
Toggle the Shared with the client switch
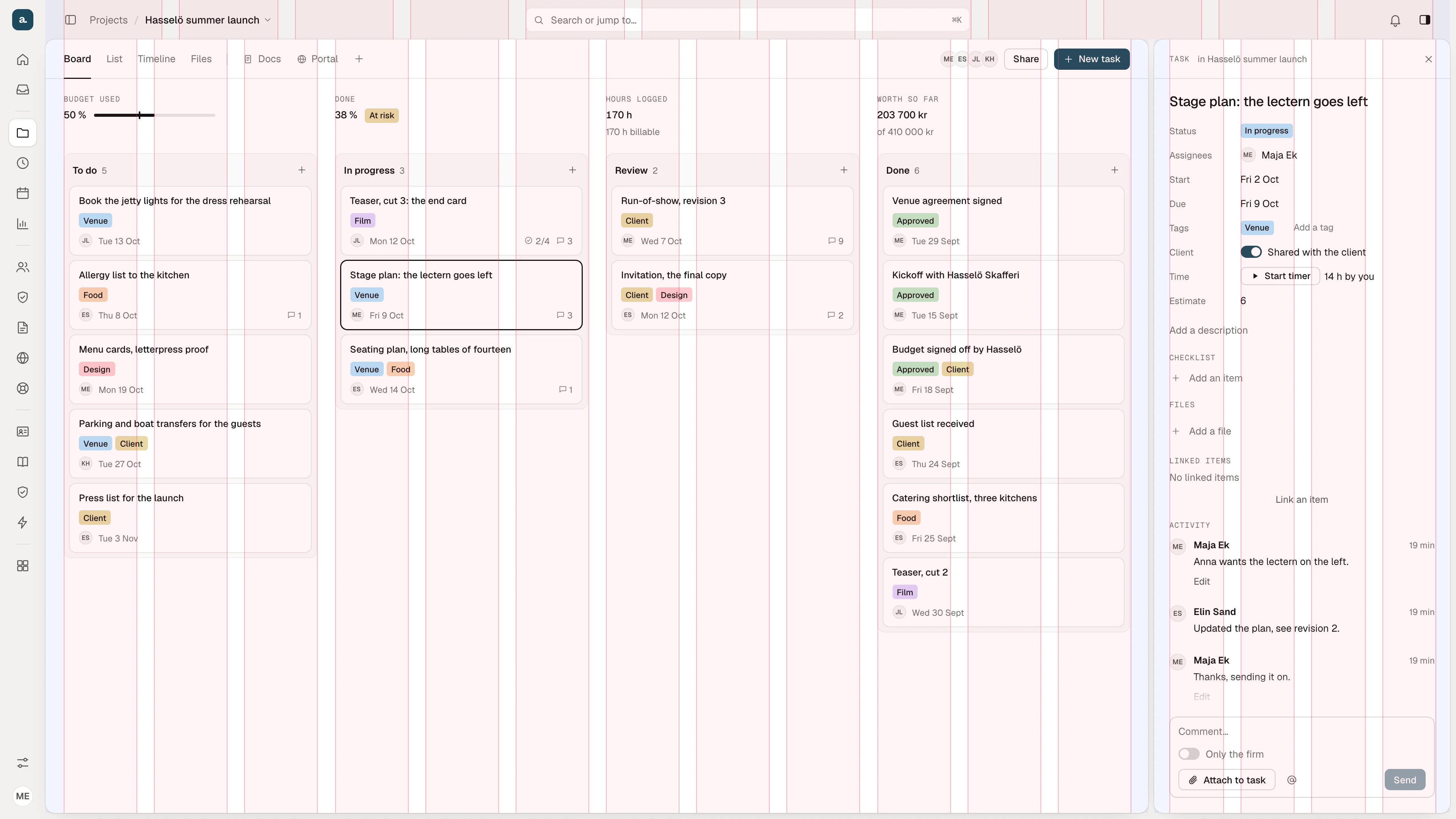1251,252
